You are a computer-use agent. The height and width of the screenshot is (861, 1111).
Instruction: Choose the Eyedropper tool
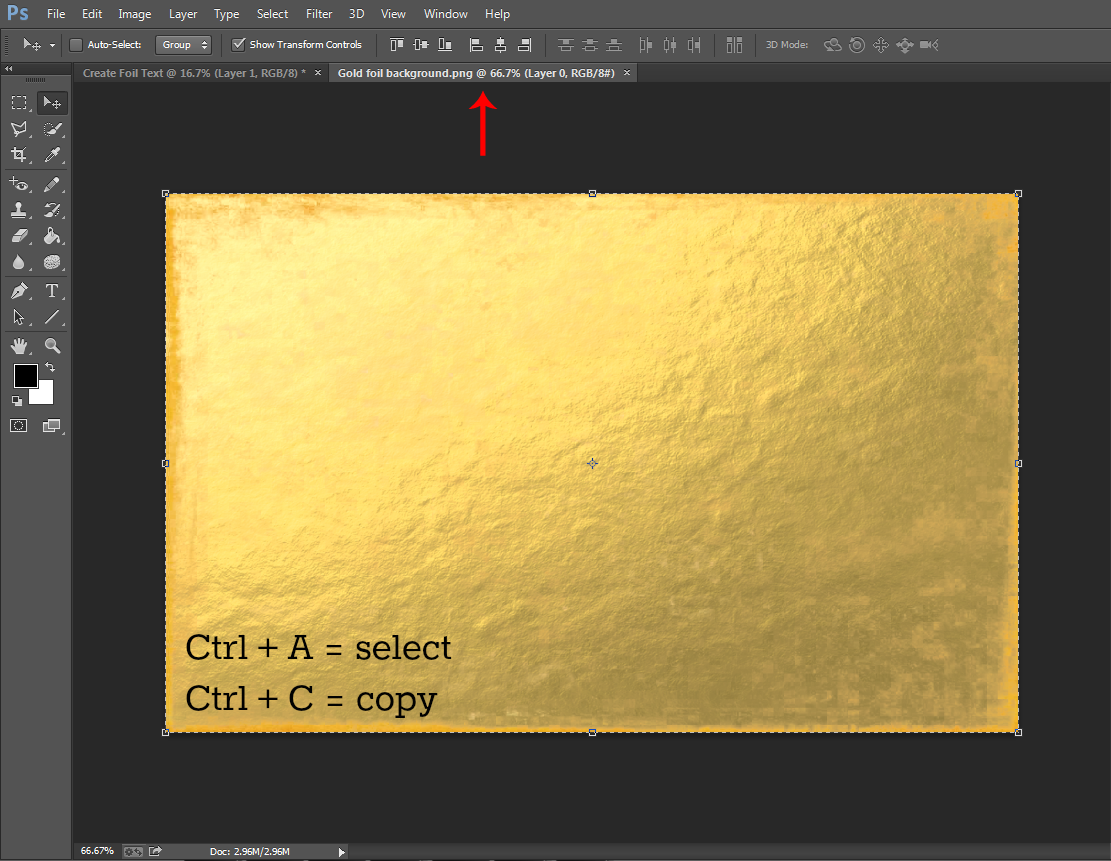point(52,154)
